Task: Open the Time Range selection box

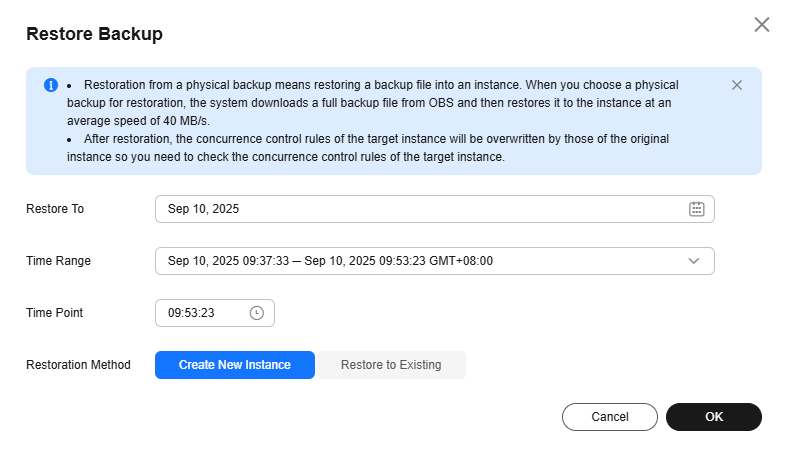Action: (x=435, y=261)
